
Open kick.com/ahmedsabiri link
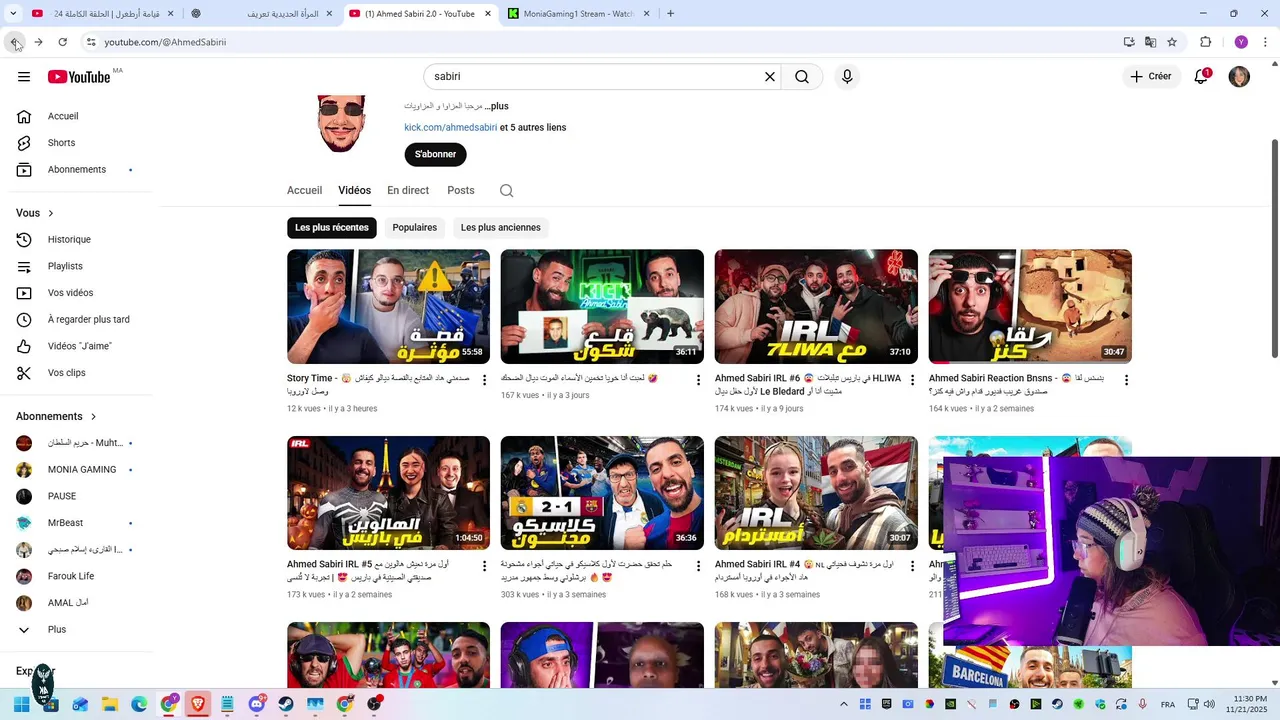(x=451, y=128)
